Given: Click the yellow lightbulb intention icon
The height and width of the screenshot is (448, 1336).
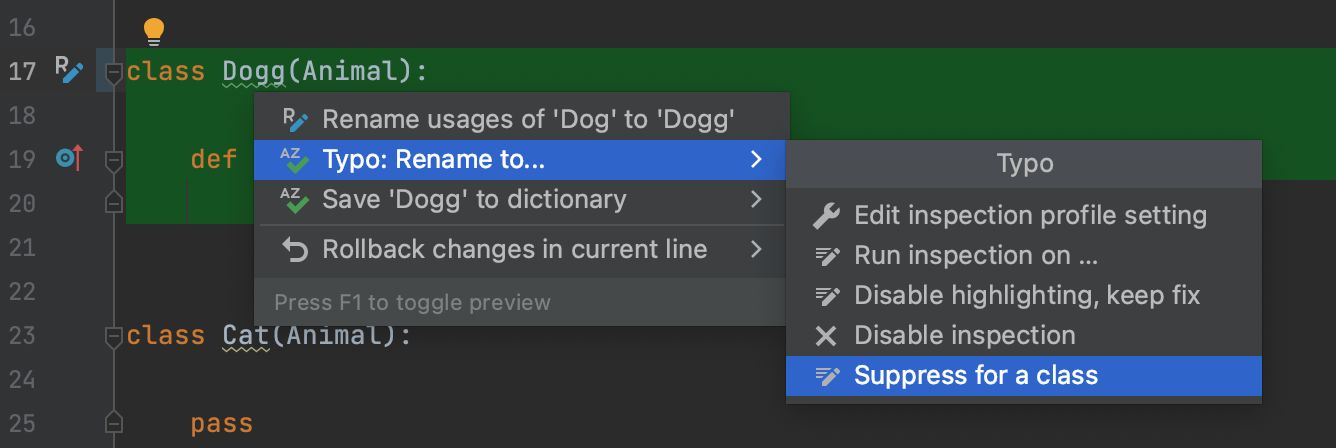Looking at the screenshot, I should coord(153,31).
